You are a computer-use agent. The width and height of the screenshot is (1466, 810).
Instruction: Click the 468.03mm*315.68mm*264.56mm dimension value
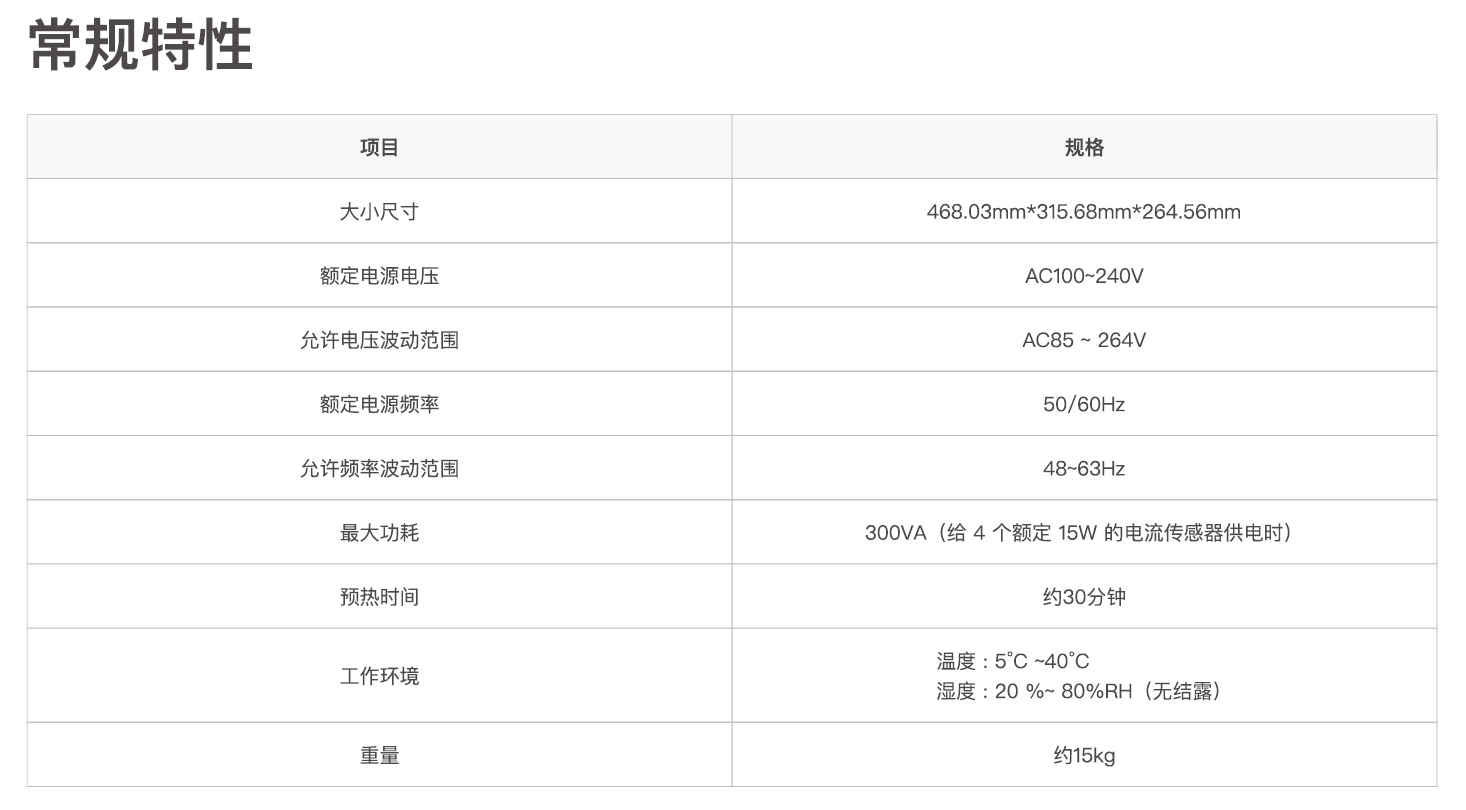point(1084,211)
